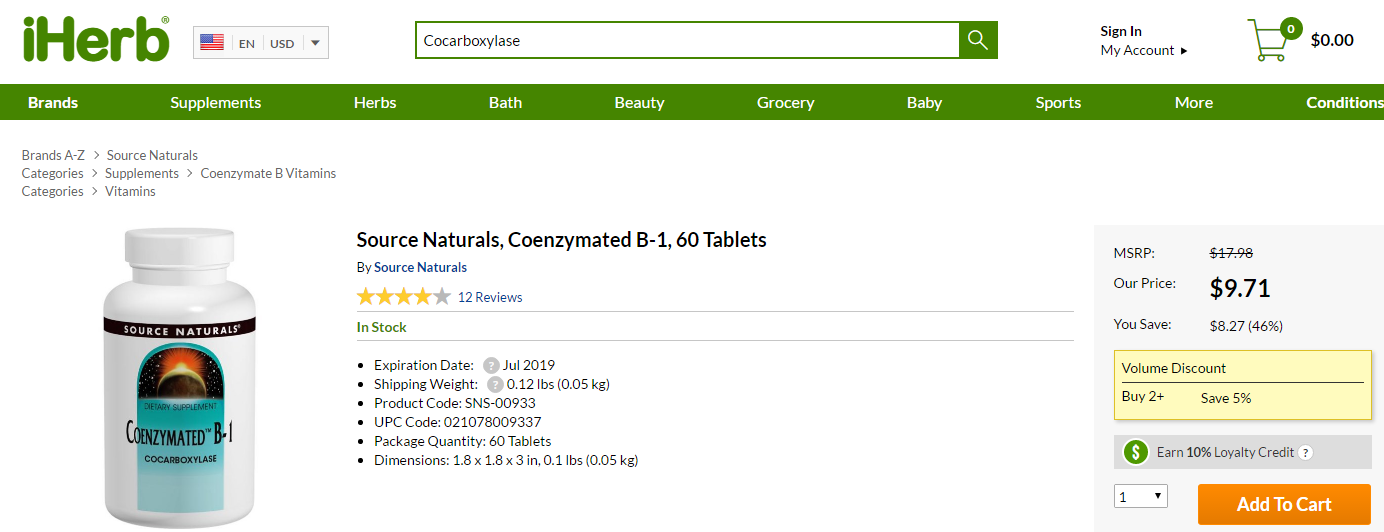This screenshot has height=532, width=1384.
Task: Click the green dollar Loyalty Credit icon
Action: tap(1135, 452)
